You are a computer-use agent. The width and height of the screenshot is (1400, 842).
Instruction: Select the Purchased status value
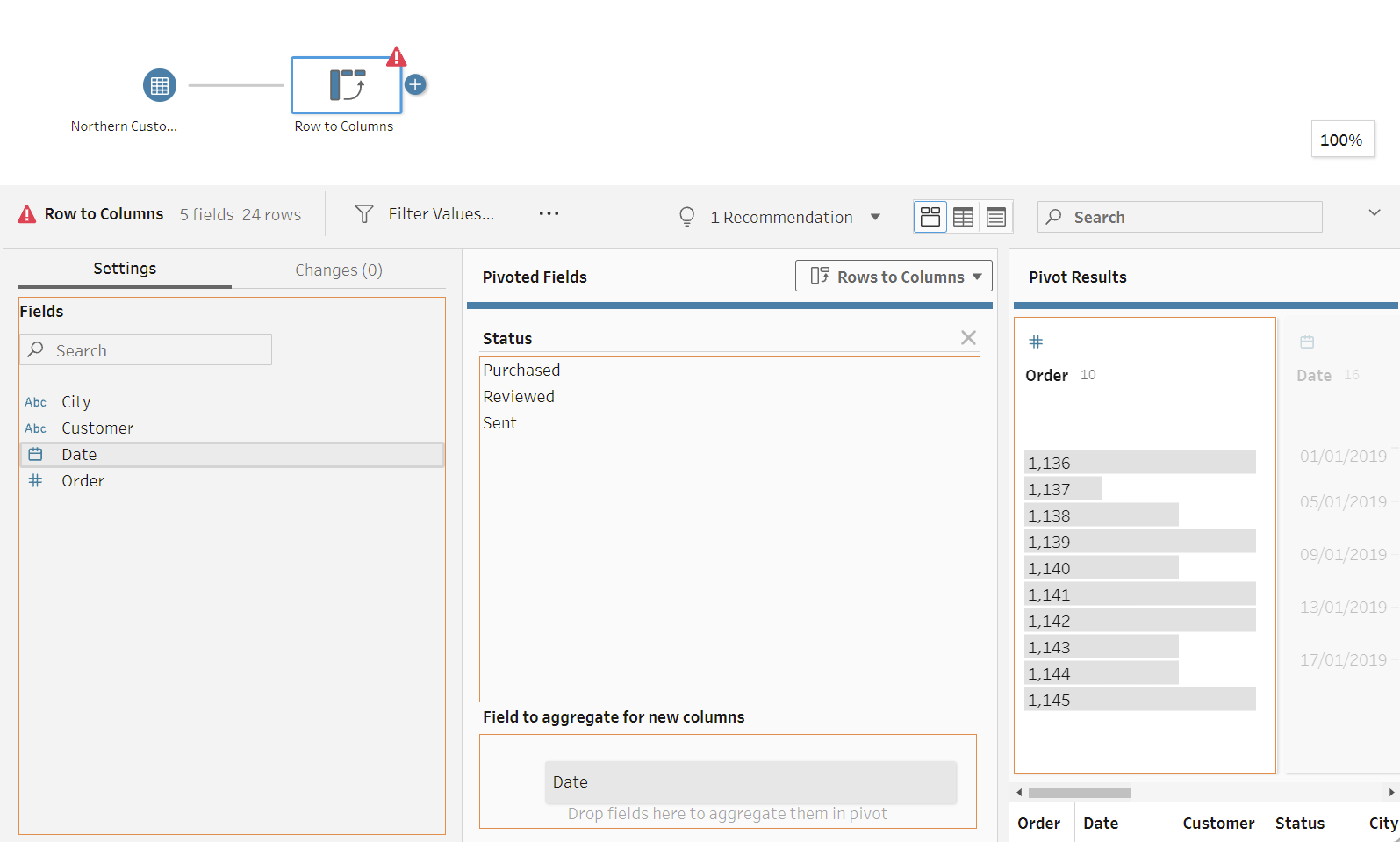521,370
